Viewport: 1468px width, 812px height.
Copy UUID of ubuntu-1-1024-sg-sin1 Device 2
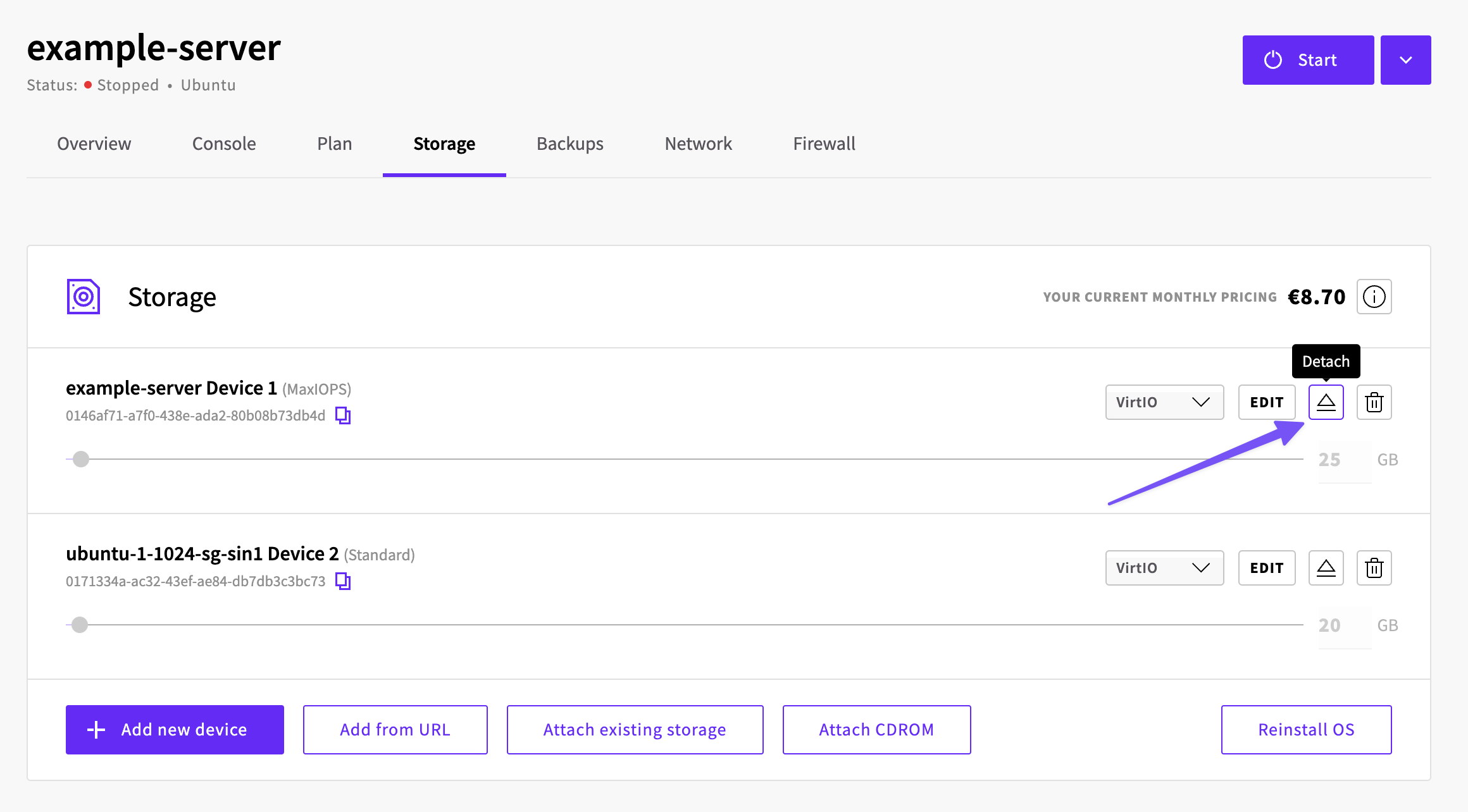[343, 581]
